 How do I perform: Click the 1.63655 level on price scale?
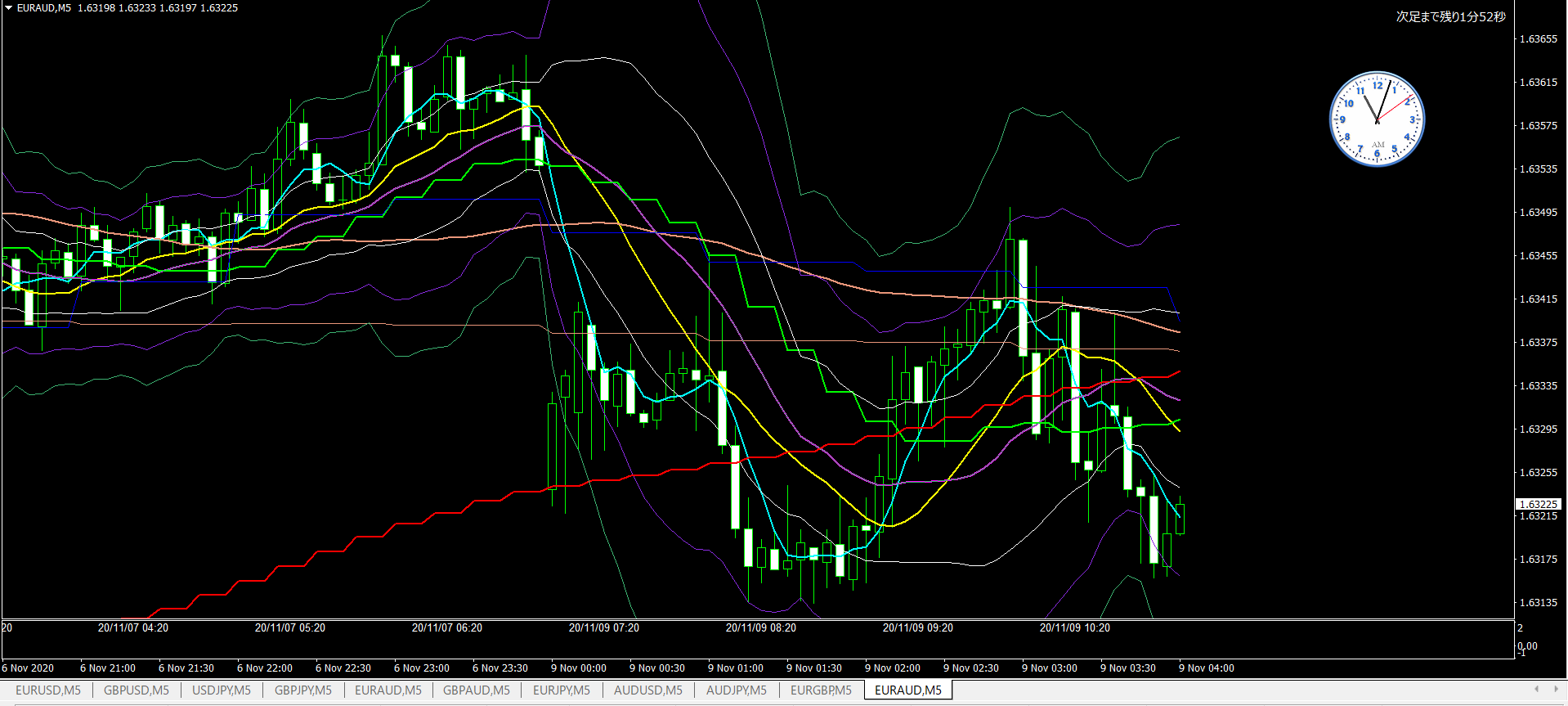click(1538, 39)
